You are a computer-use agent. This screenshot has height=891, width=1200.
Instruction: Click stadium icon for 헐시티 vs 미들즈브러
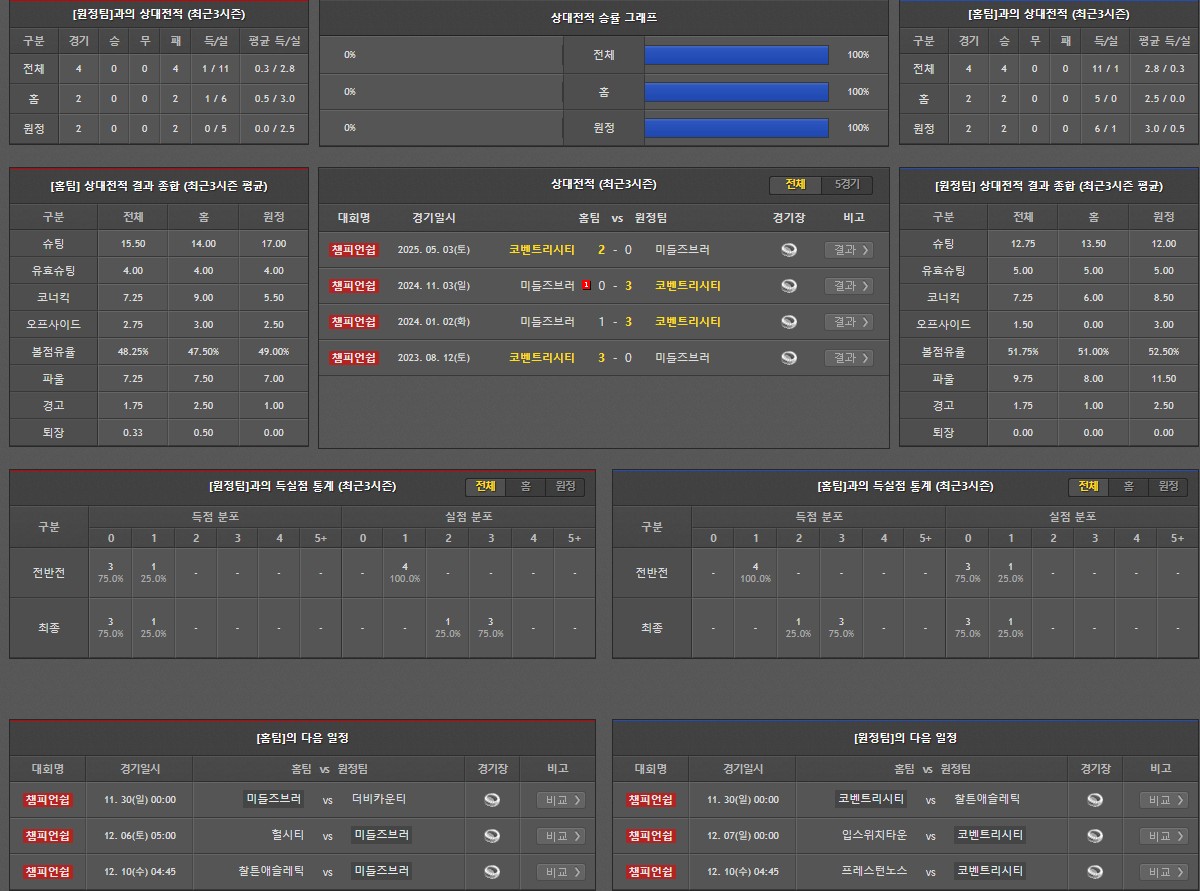pyautogui.click(x=492, y=836)
